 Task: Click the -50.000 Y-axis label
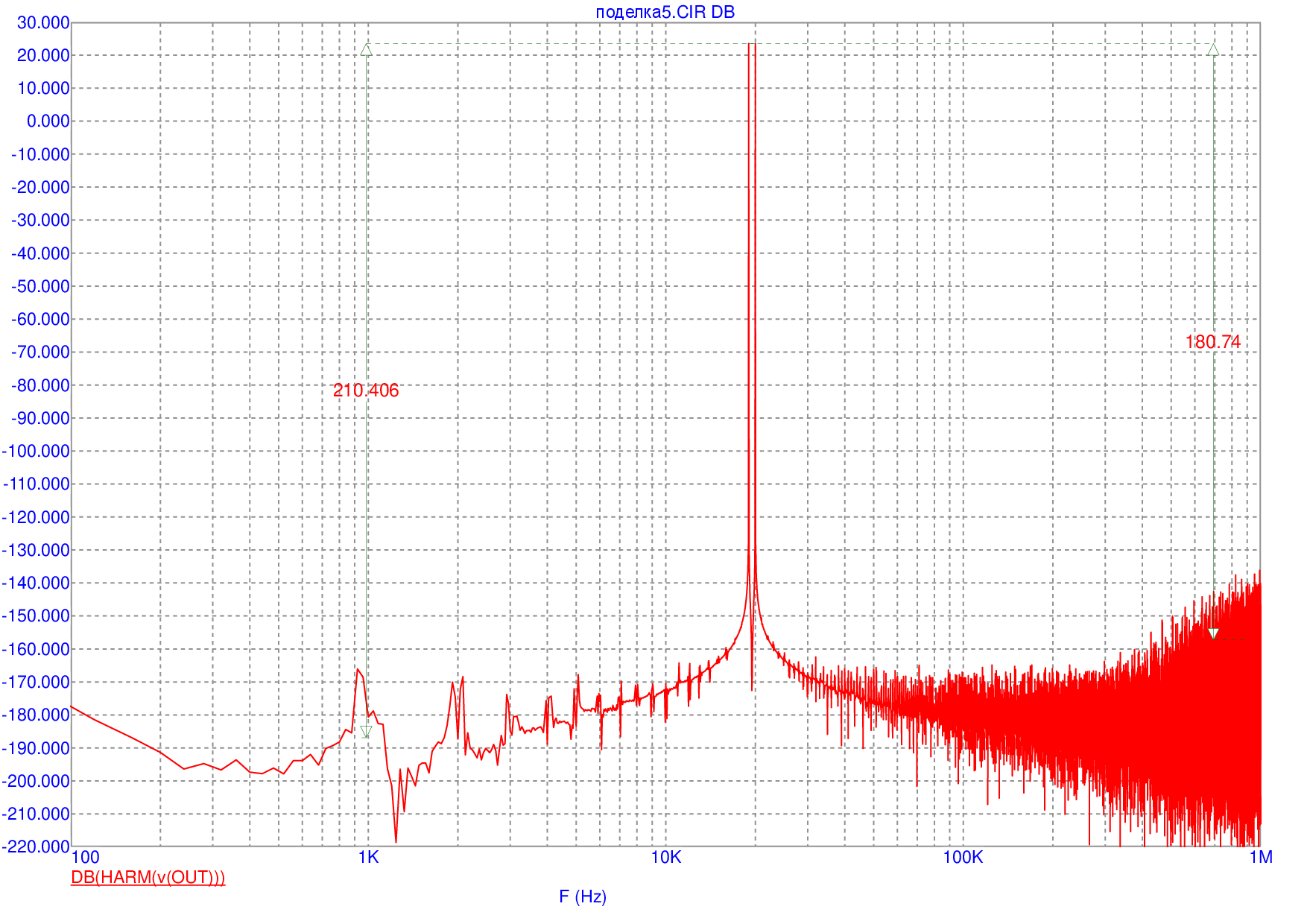coord(40,286)
